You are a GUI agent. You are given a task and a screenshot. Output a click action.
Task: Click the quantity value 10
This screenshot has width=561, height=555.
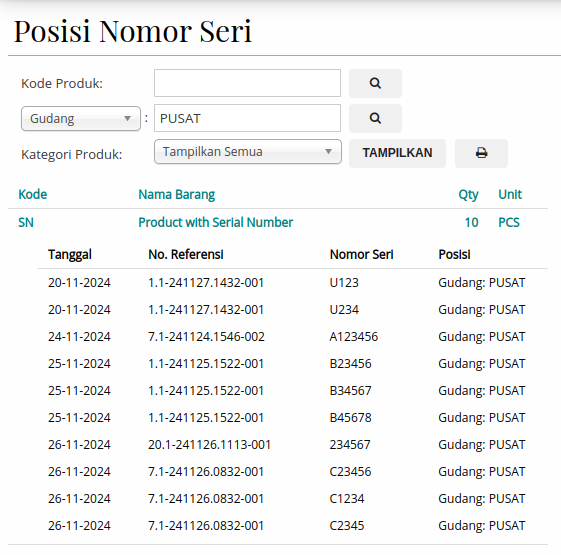point(472,222)
